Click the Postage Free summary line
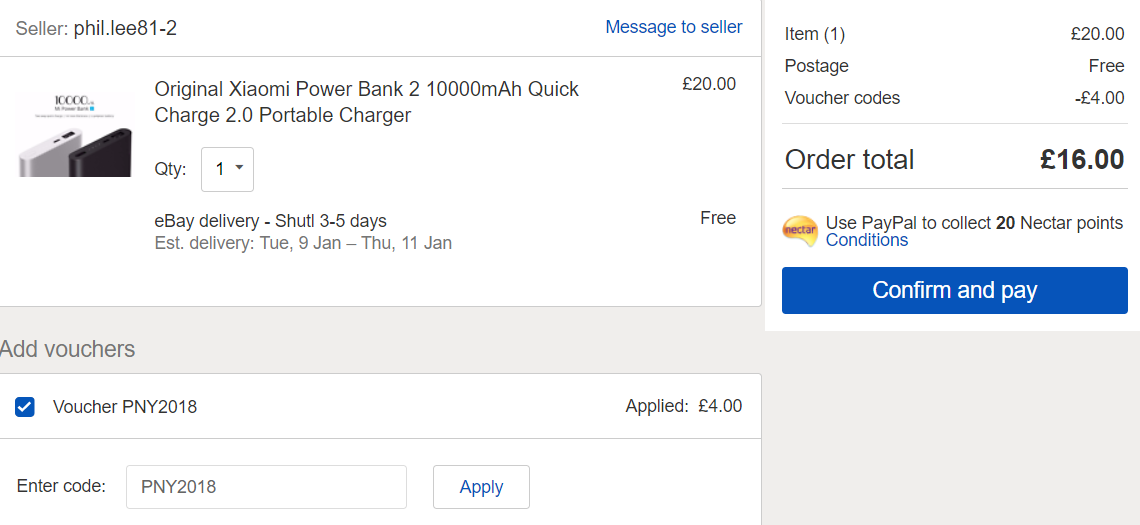The height and width of the screenshot is (525, 1140). [955, 65]
